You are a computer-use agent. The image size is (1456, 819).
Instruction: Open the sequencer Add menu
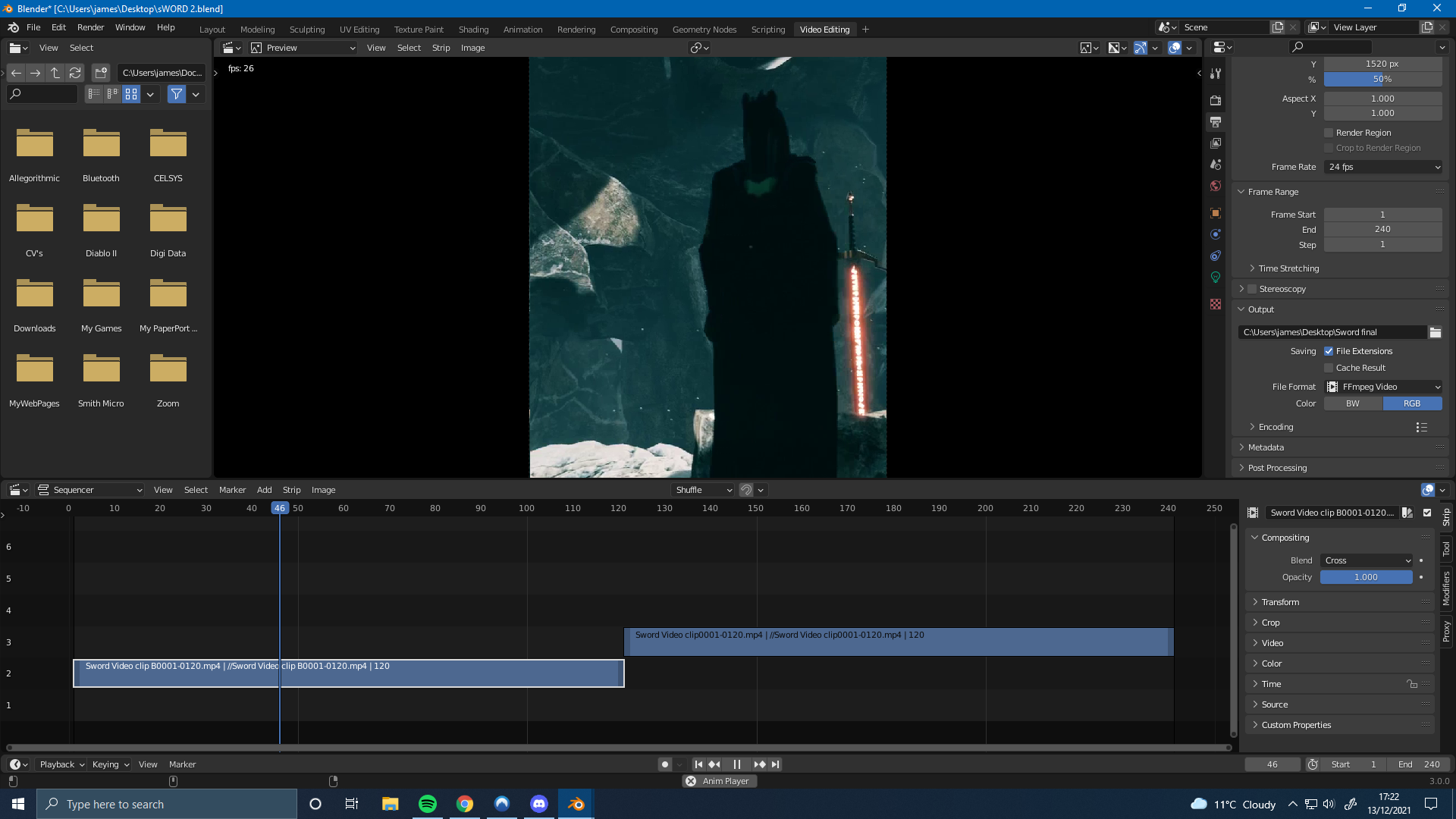(x=264, y=490)
